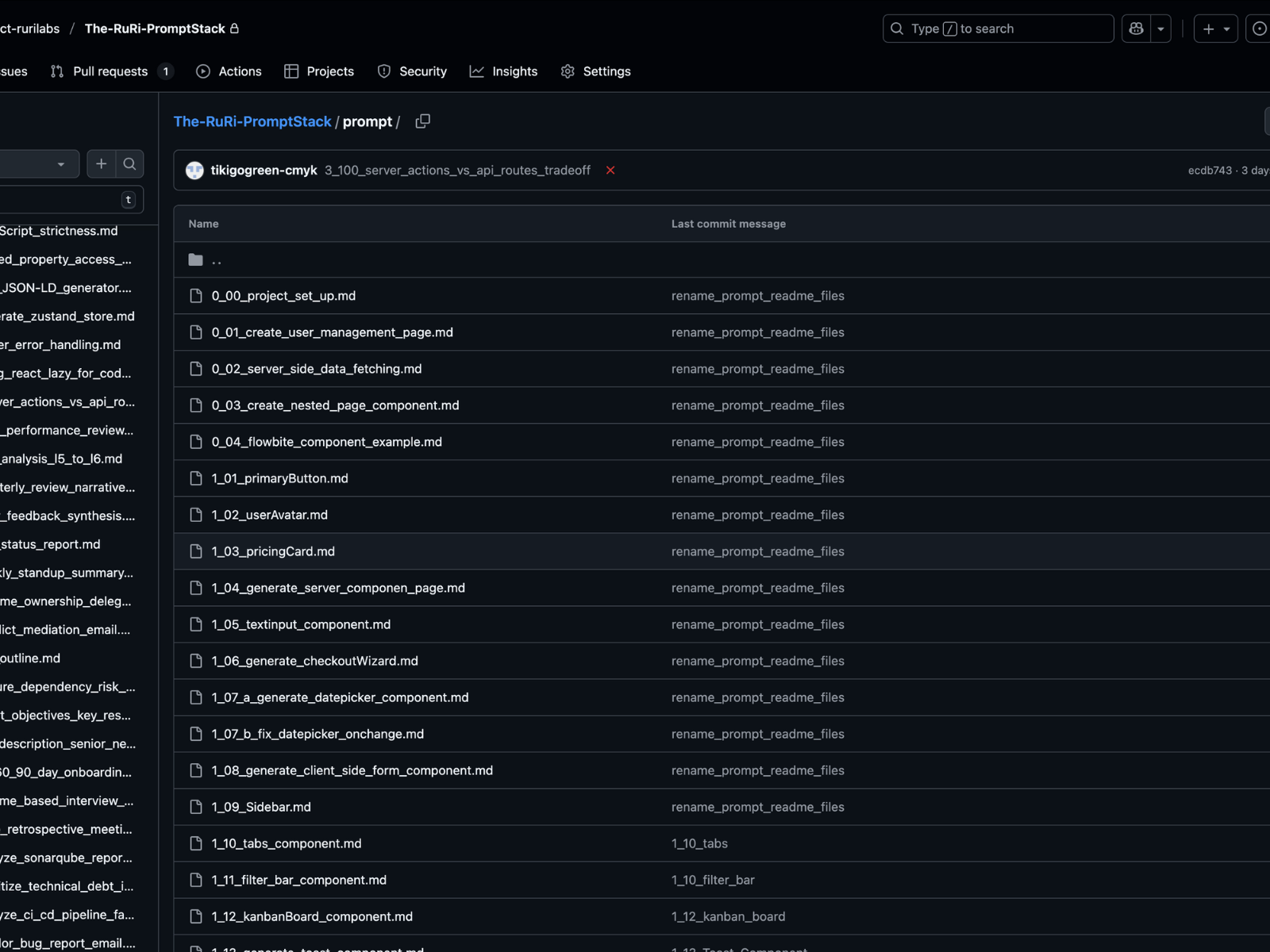Viewport: 1270px width, 952px height.
Task: Open file 1_02_userAvatar.md
Action: [270, 515]
